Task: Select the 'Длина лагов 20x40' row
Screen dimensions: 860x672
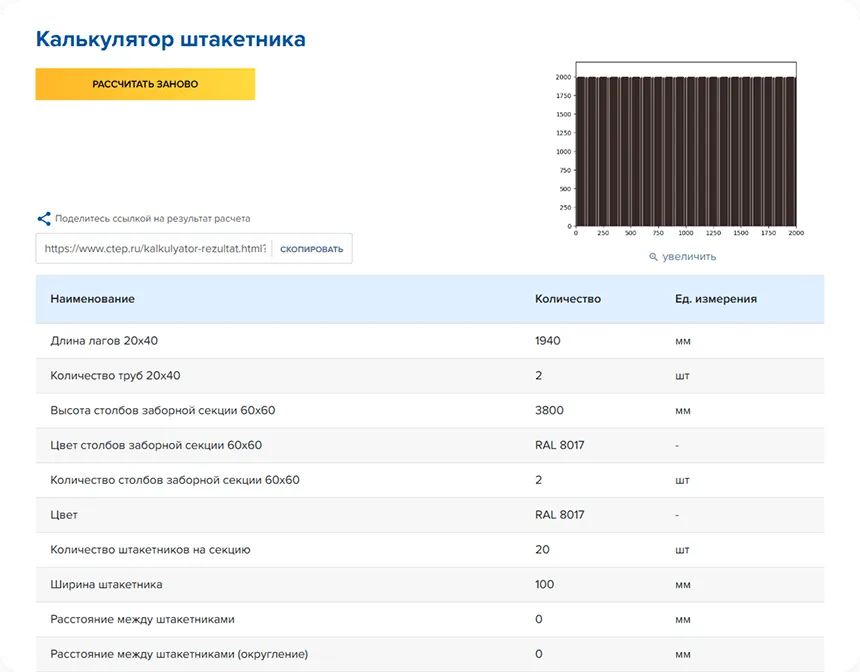Action: 104,341
